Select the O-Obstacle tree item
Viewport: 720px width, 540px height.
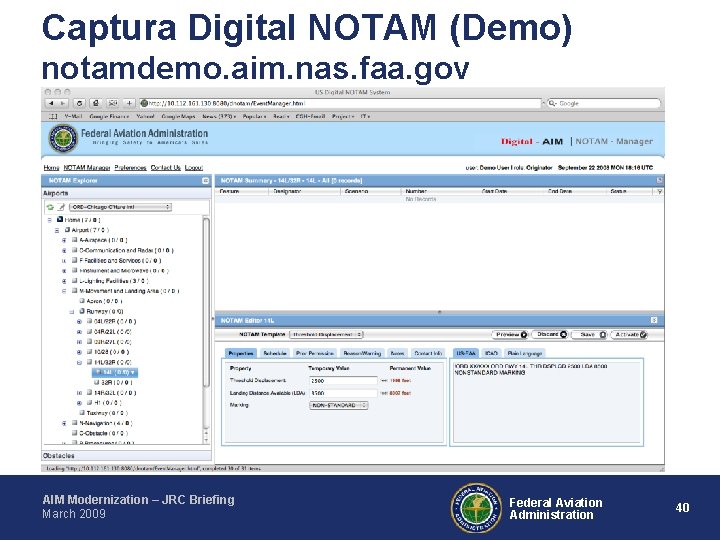click(99, 433)
